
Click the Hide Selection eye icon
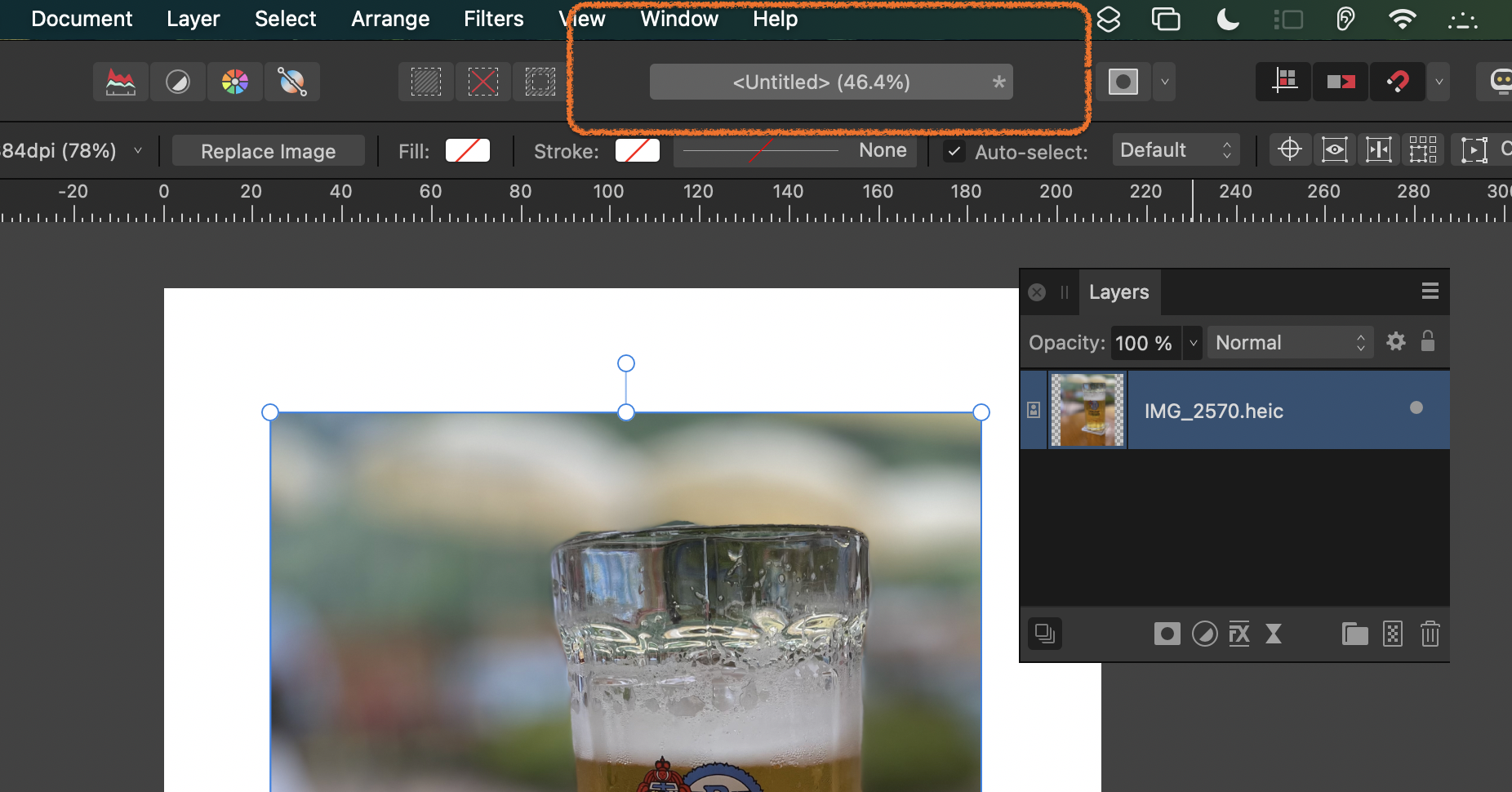click(x=1335, y=149)
